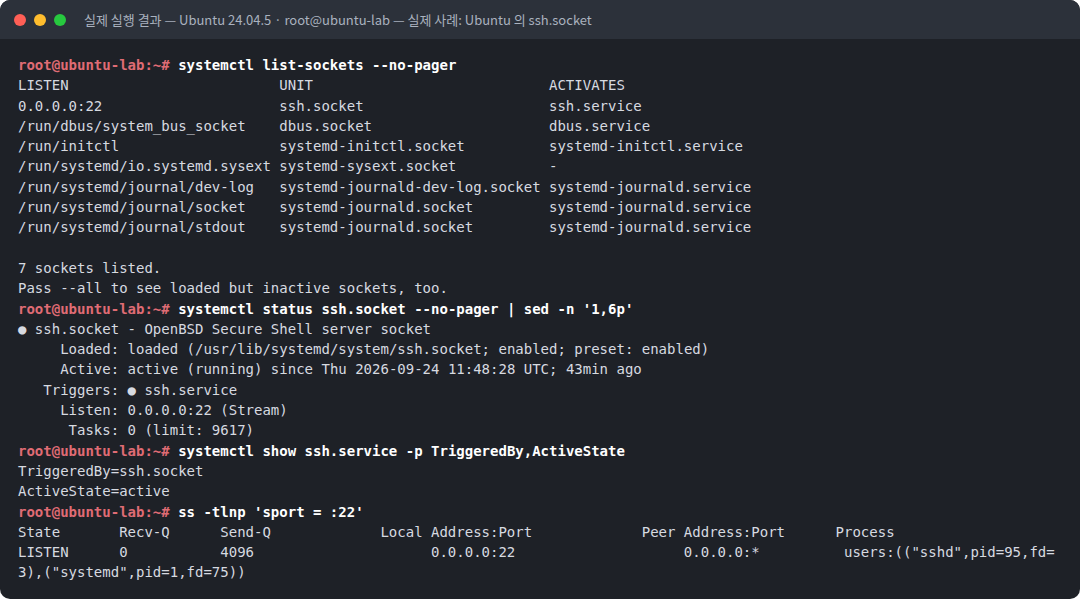Click the 'systemctl status ssh.socket' command
This screenshot has height=599, width=1080.
[405, 309]
